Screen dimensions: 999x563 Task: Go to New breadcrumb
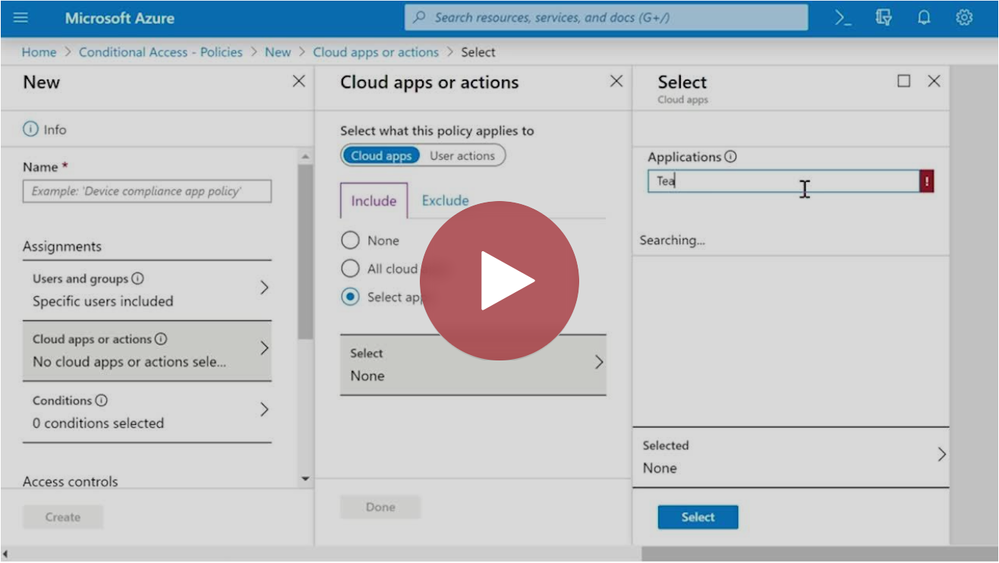click(x=278, y=52)
